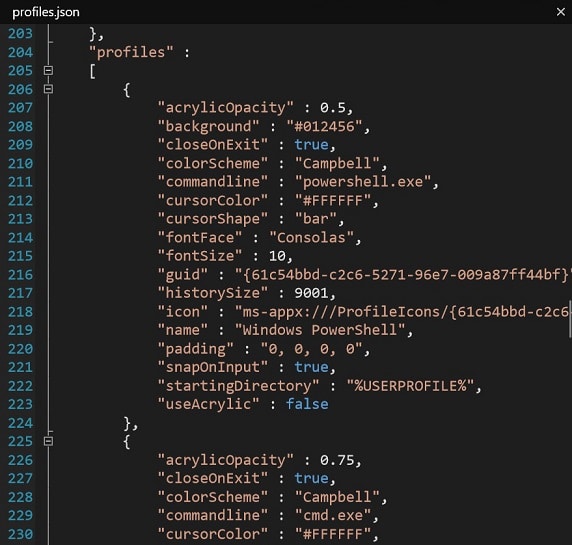The image size is (572, 545).
Task: Click the "%USERPROFILE%" startingDirectory value
Action: pyautogui.click(x=410, y=386)
